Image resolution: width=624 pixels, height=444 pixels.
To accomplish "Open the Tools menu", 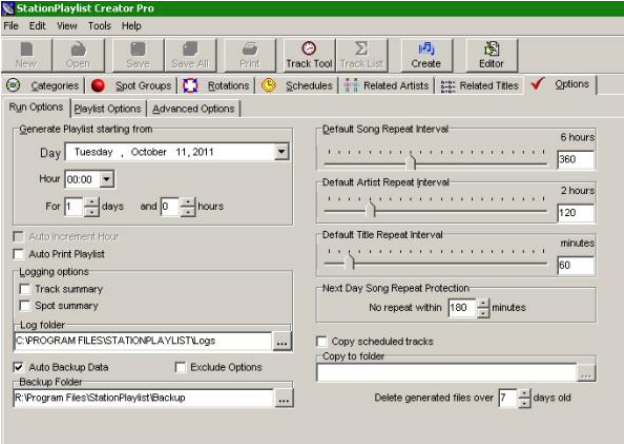I will coord(99,26).
